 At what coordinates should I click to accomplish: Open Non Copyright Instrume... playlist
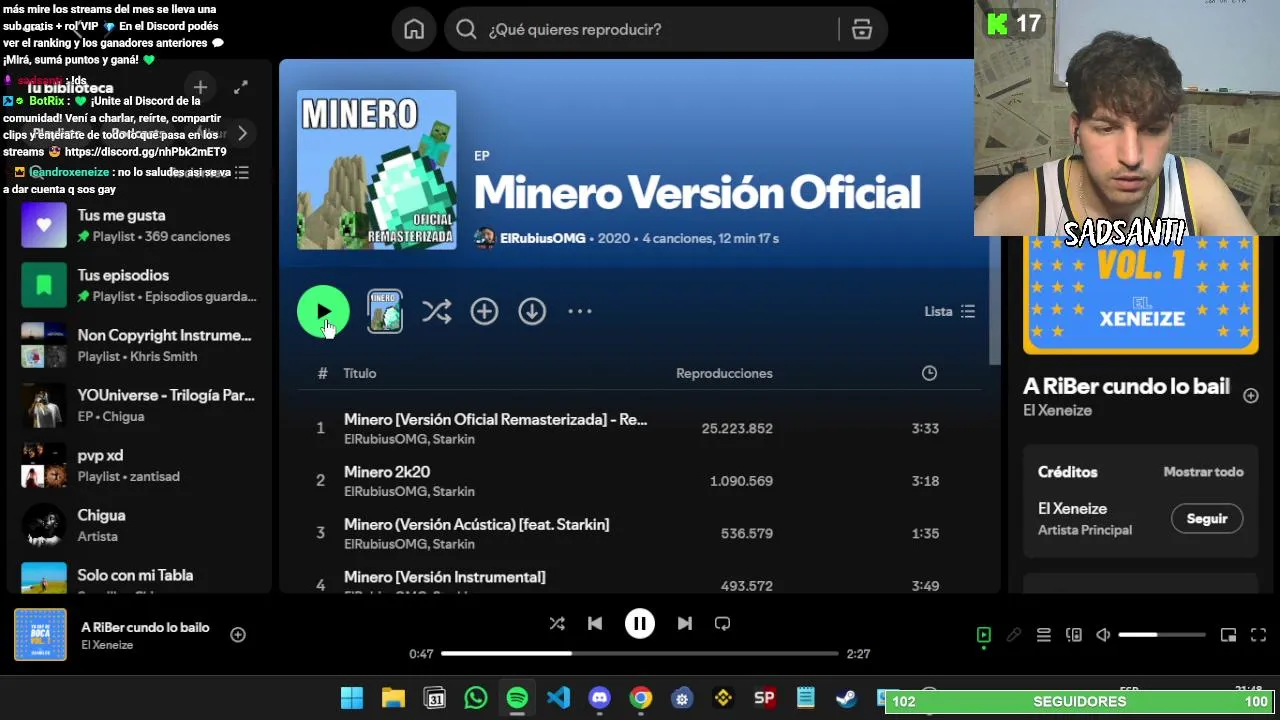[x=140, y=345]
